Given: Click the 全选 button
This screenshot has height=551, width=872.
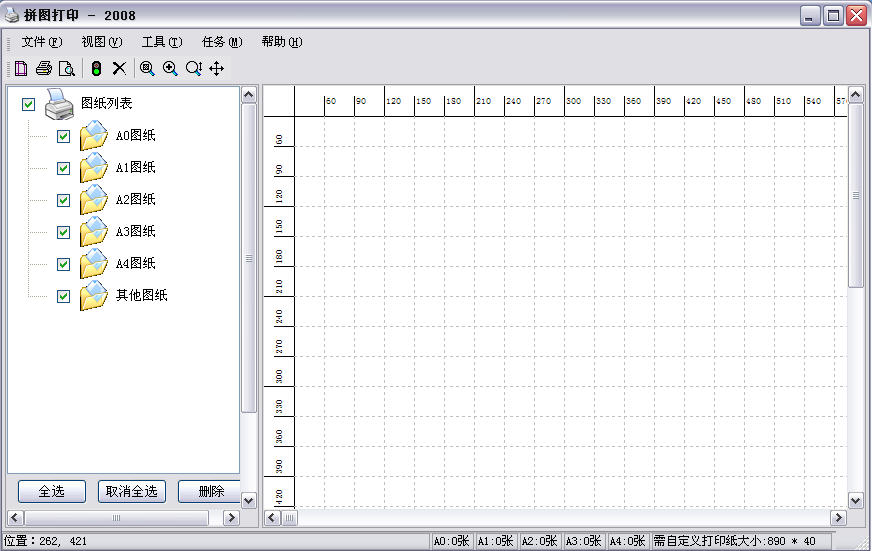Looking at the screenshot, I should pyautogui.click(x=52, y=492).
